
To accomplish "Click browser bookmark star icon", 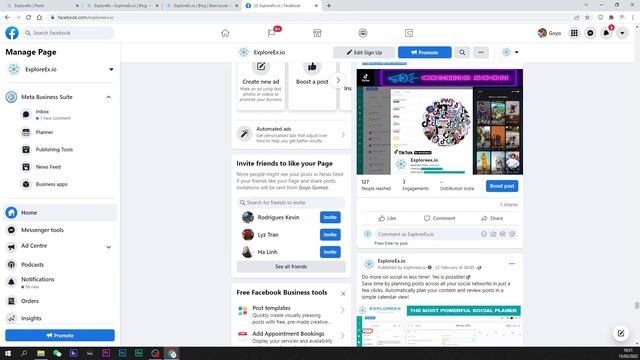I will (587, 18).
